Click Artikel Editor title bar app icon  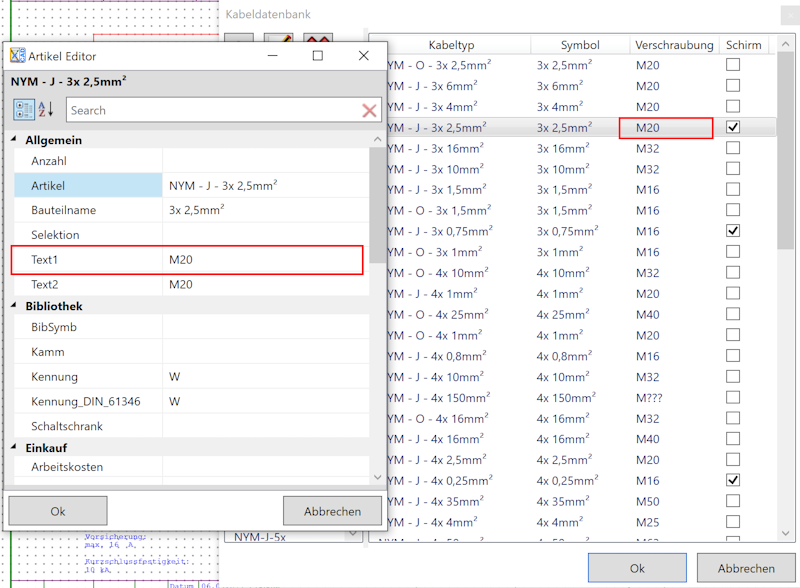[x=17, y=56]
